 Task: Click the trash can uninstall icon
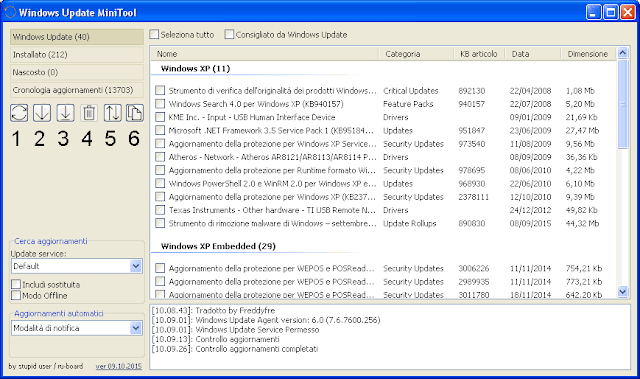tap(89, 113)
